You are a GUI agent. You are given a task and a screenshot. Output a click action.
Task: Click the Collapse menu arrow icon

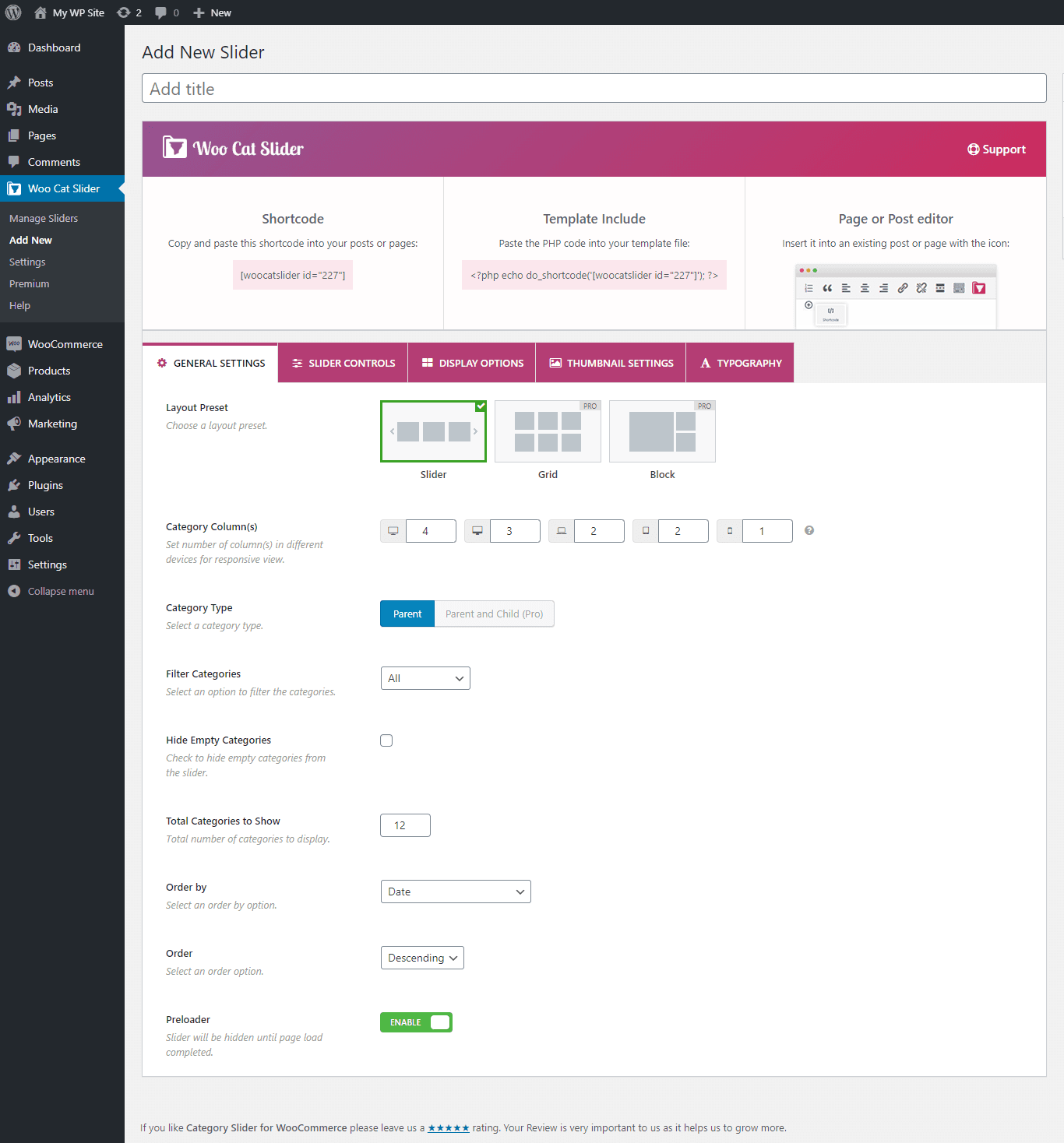14,591
